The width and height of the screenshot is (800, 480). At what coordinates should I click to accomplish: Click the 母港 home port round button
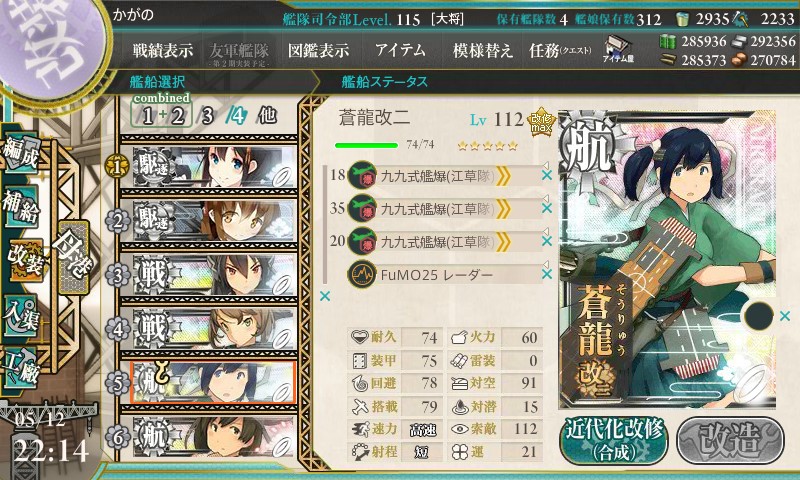73,256
